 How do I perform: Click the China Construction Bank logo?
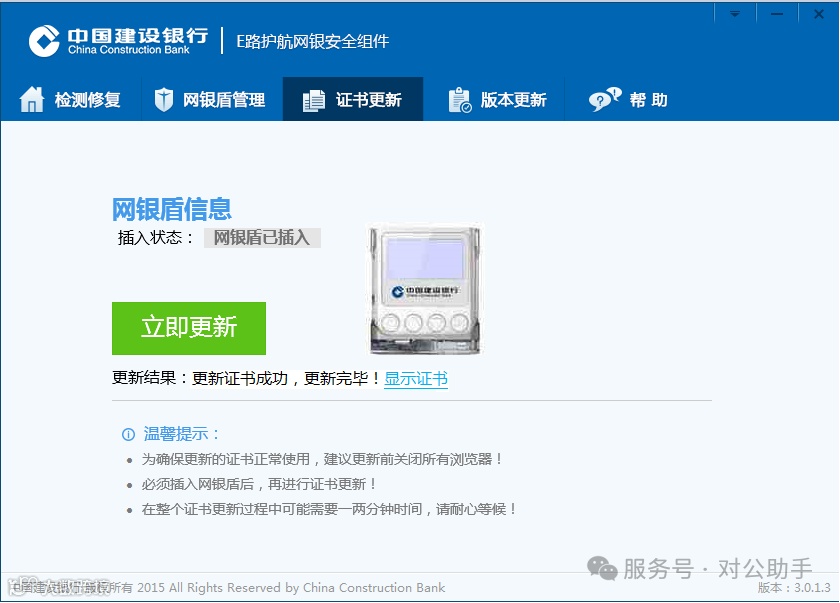[x=44, y=41]
